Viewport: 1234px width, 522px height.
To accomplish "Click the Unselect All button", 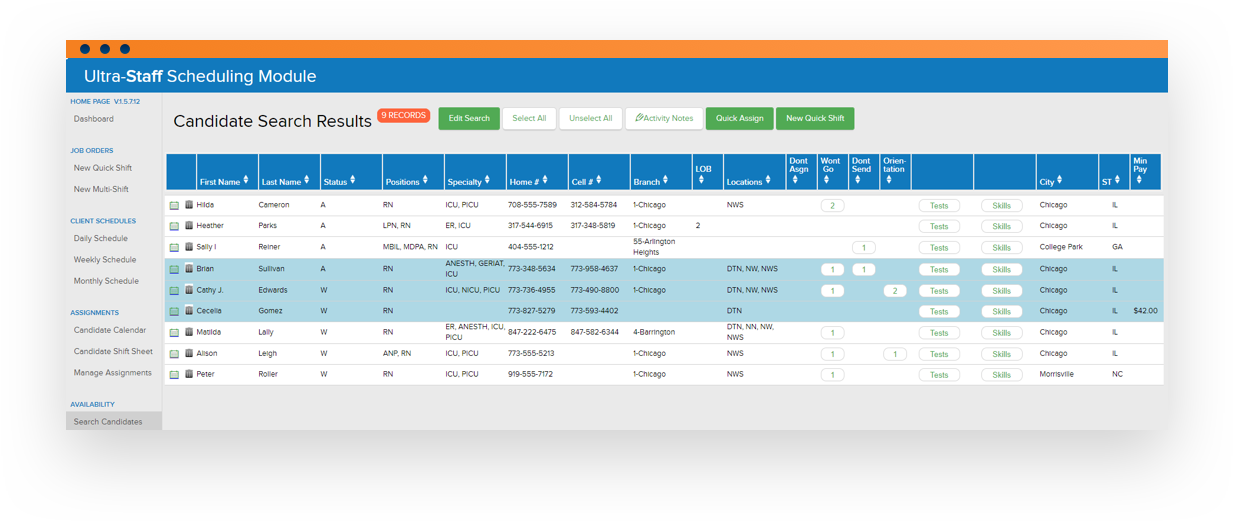I will (590, 118).
